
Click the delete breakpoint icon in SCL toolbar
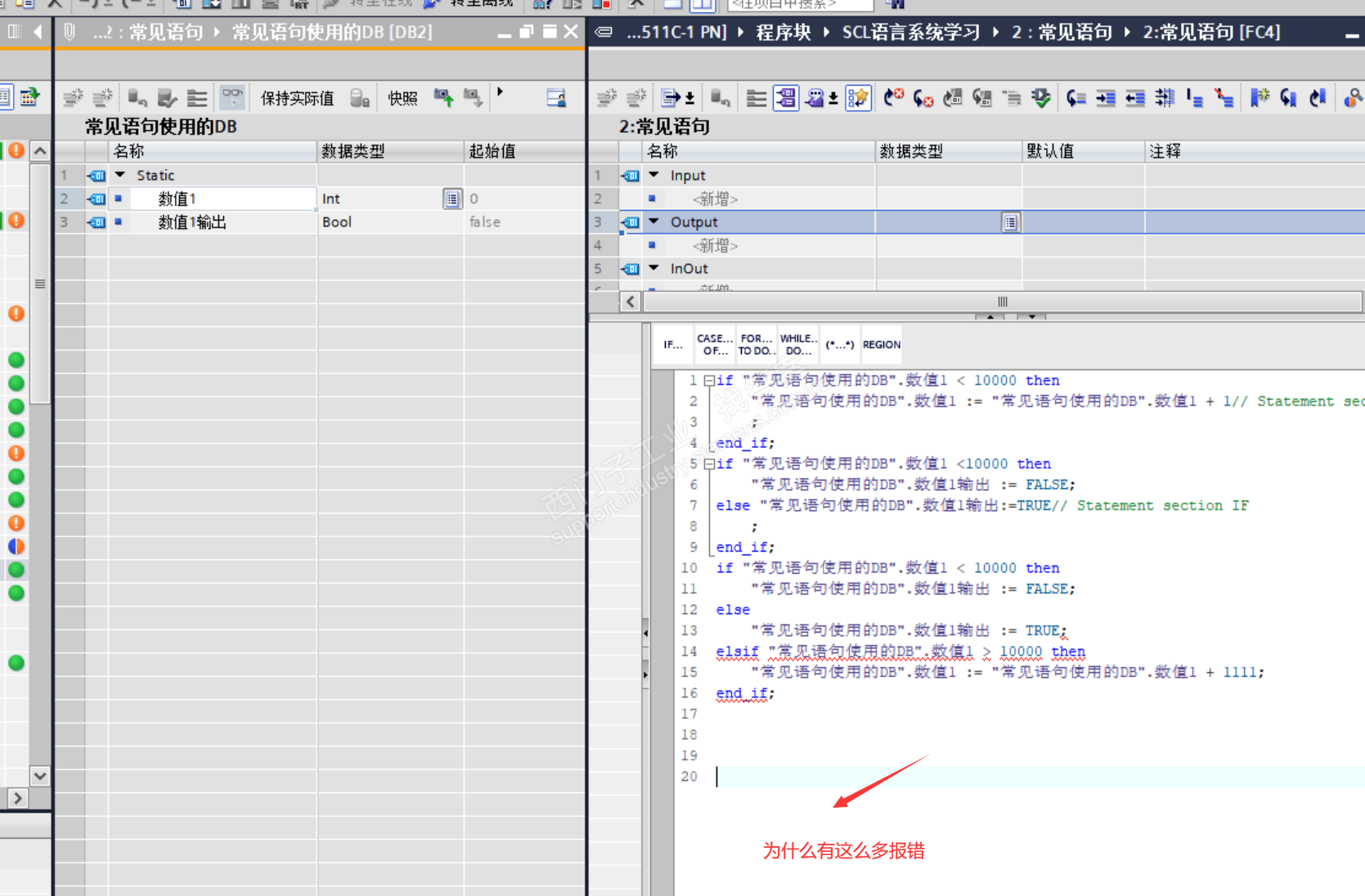point(923,98)
